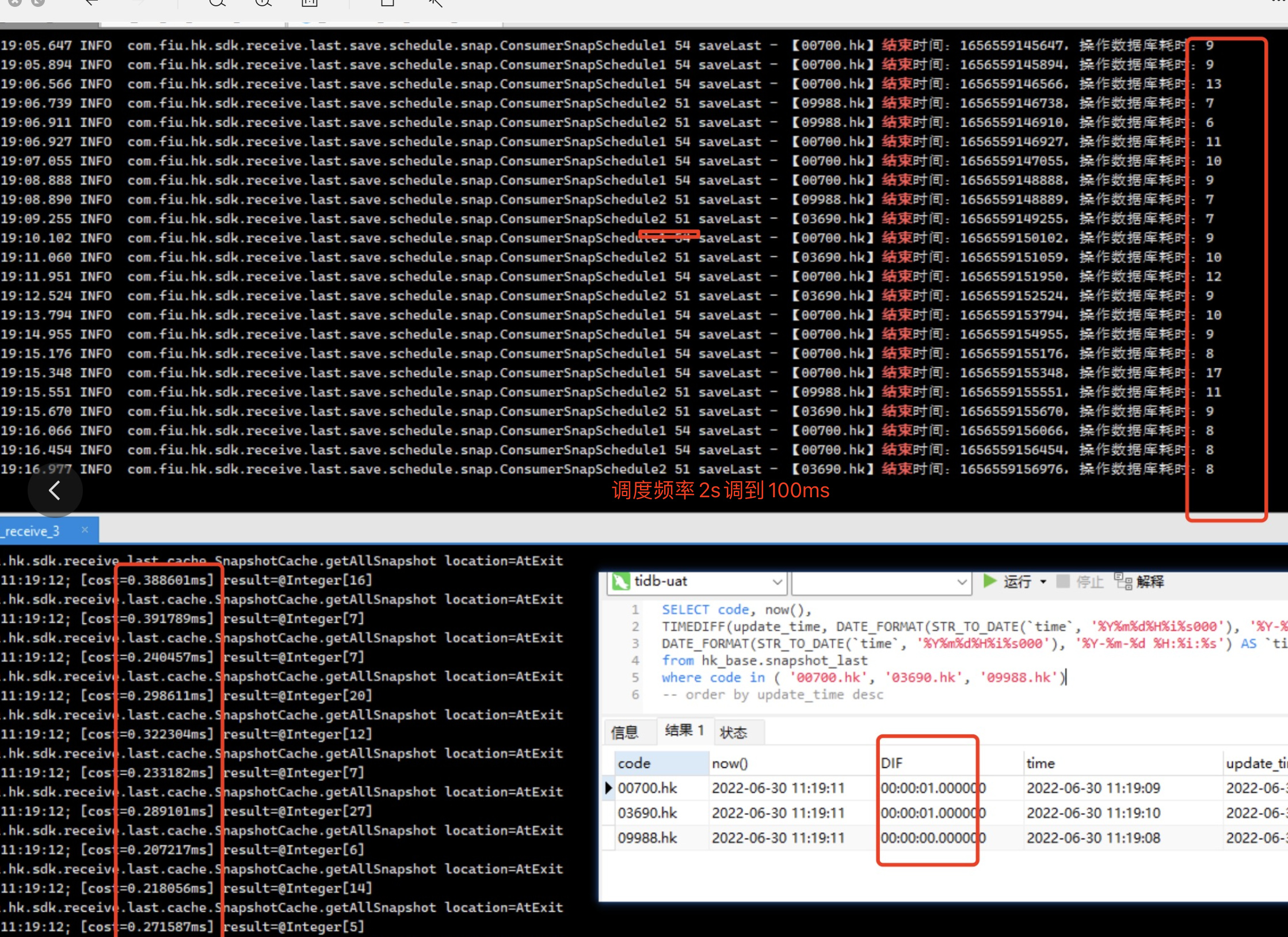Open the 运行 run-options dropdown arrow
Image resolution: width=1288 pixels, height=937 pixels.
coord(1043,582)
